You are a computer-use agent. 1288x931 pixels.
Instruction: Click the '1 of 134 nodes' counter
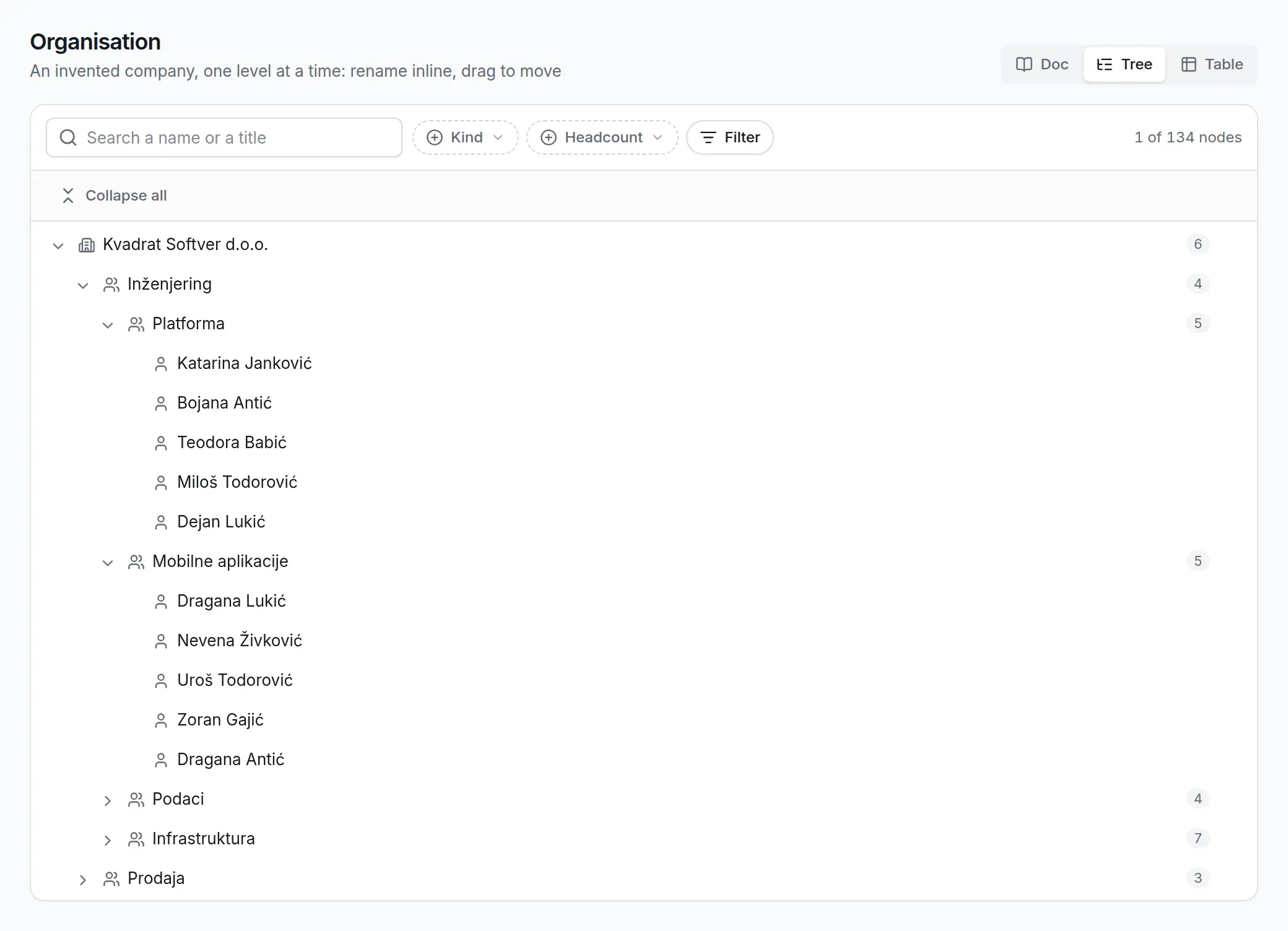1188,137
